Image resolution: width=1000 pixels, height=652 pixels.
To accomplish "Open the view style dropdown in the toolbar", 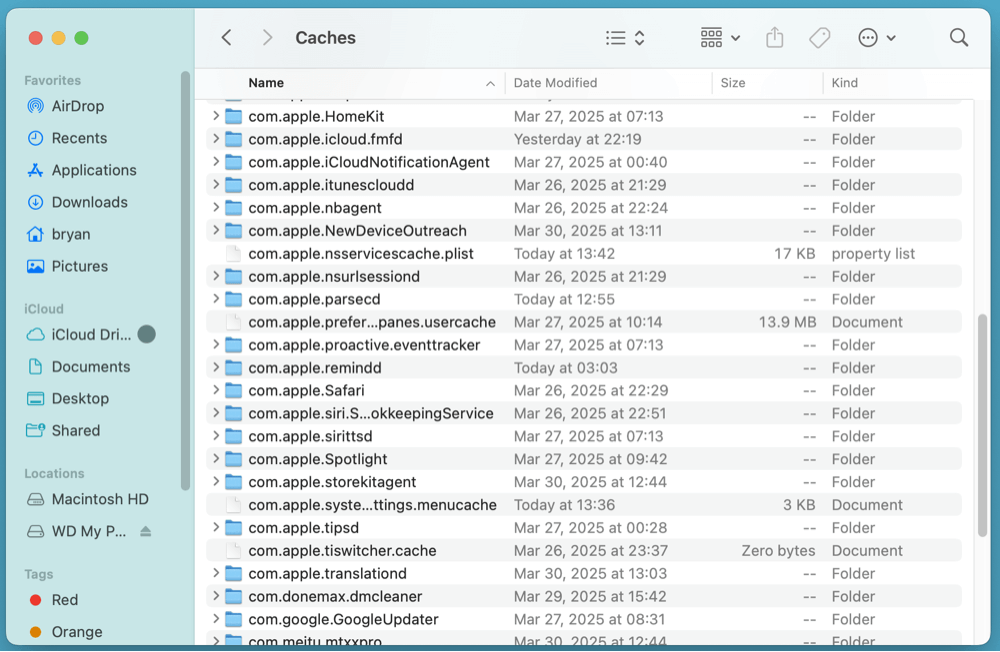I will tap(624, 37).
